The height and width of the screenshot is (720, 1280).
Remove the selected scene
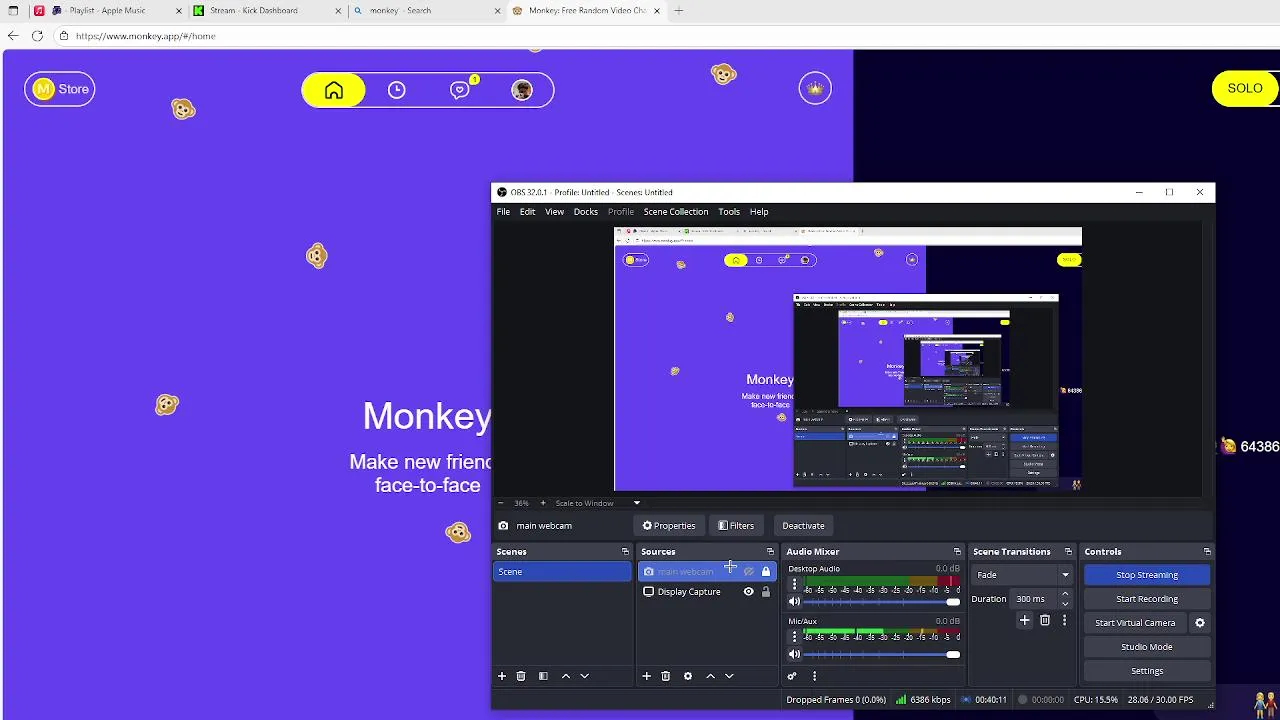pos(521,677)
